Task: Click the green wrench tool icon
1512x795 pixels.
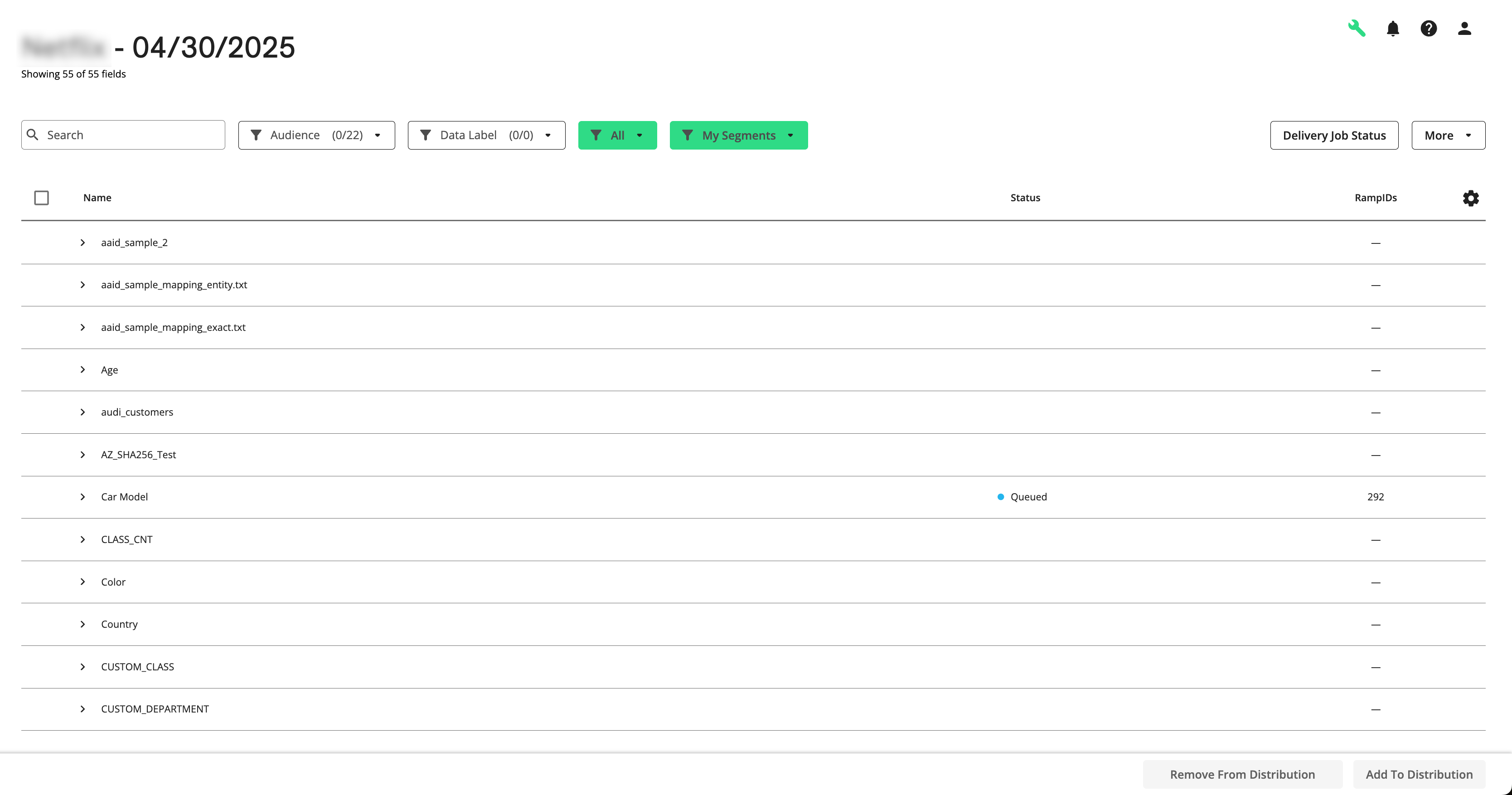Action: (x=1357, y=28)
